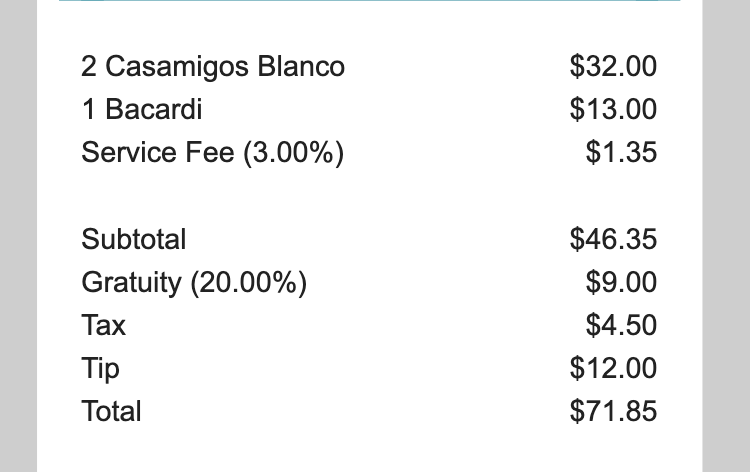Screen dimensions: 750x472
Task: Click the gray margin left of the receipt
Action: pyautogui.click(x=18, y=236)
